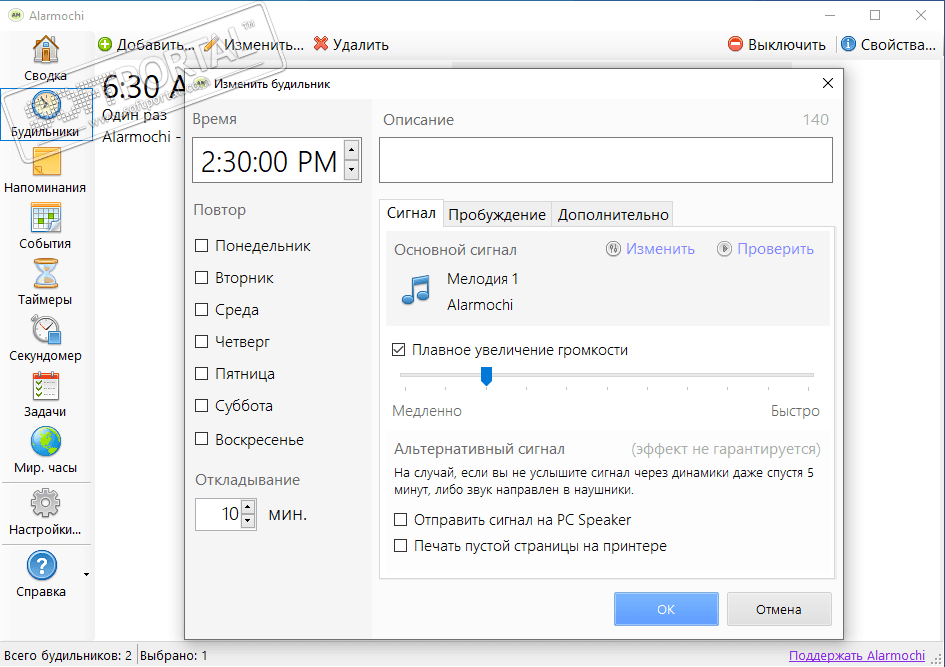Click into the Описание description field
945x667 pixels.
606,160
